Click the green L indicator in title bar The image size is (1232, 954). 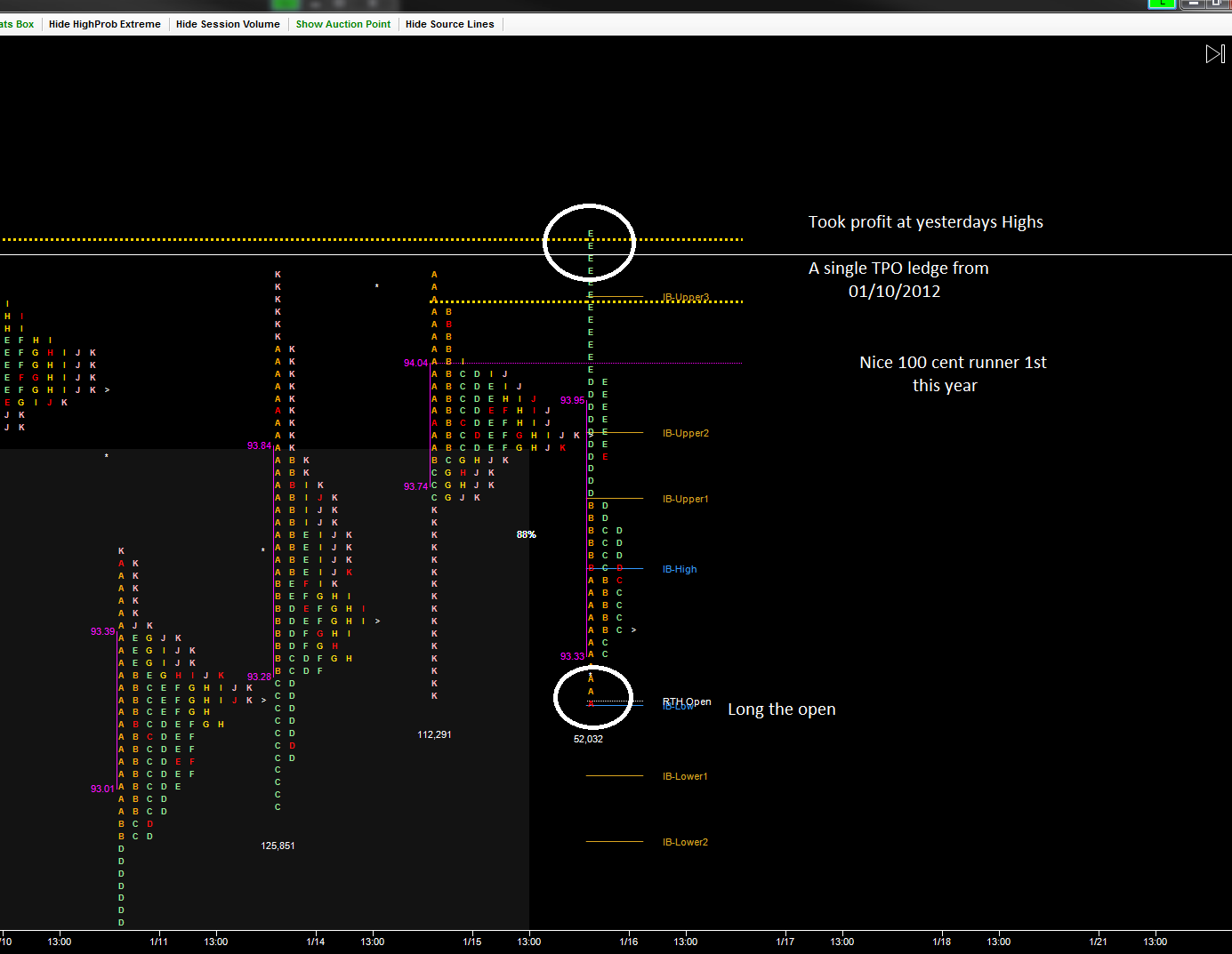click(1161, 4)
